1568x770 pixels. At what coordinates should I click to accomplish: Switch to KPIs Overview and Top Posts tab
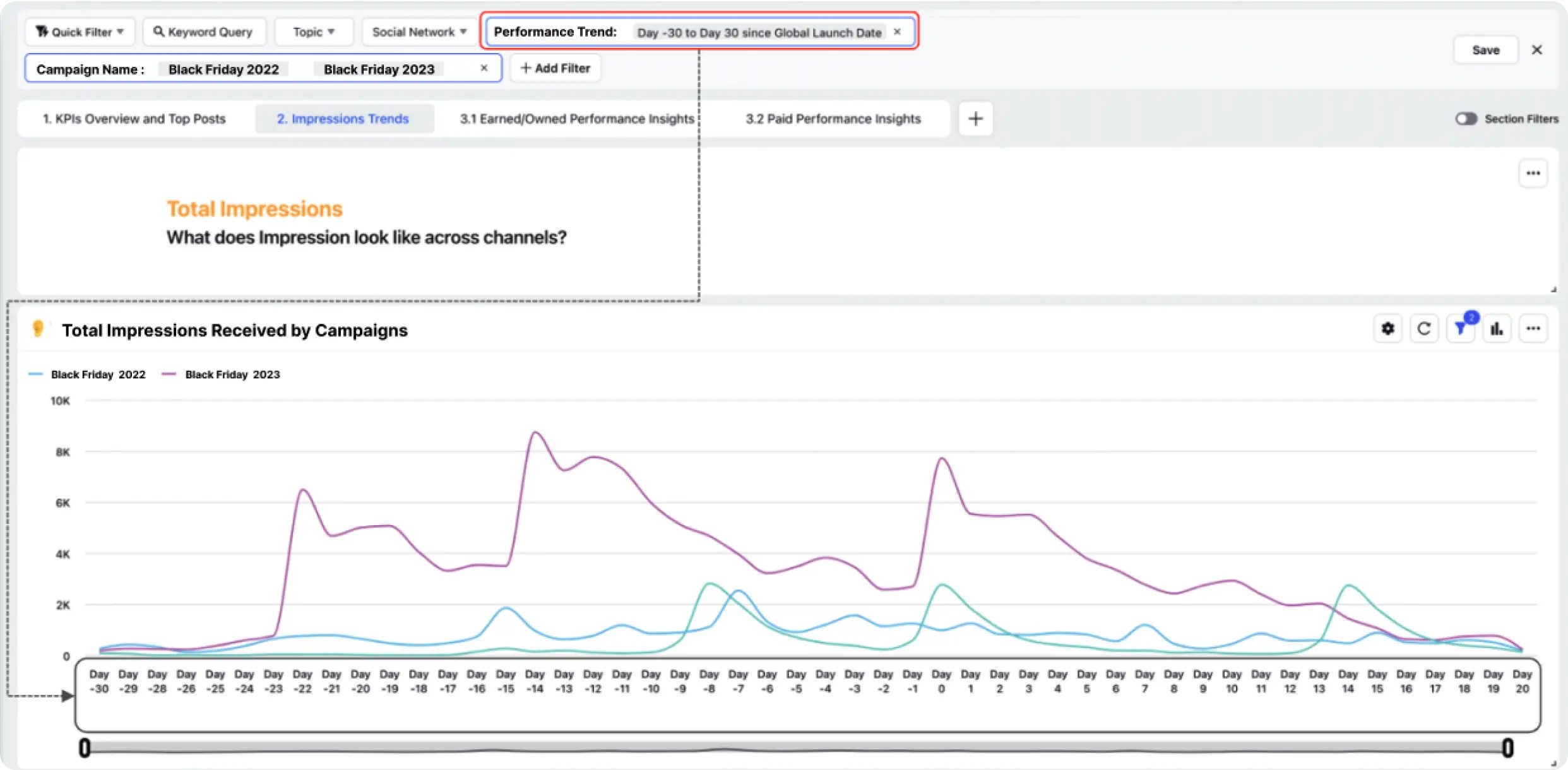tap(134, 119)
